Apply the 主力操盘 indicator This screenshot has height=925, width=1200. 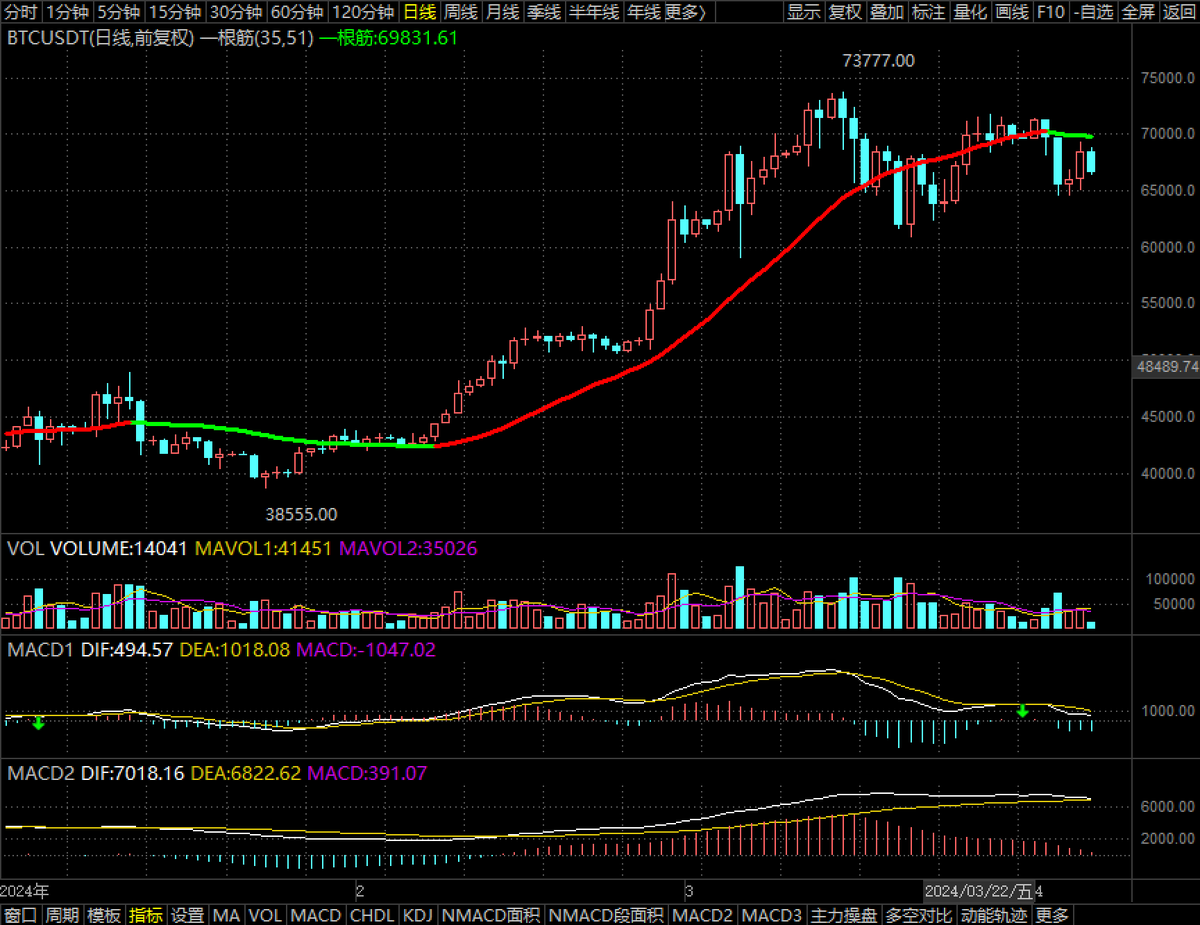point(844,915)
